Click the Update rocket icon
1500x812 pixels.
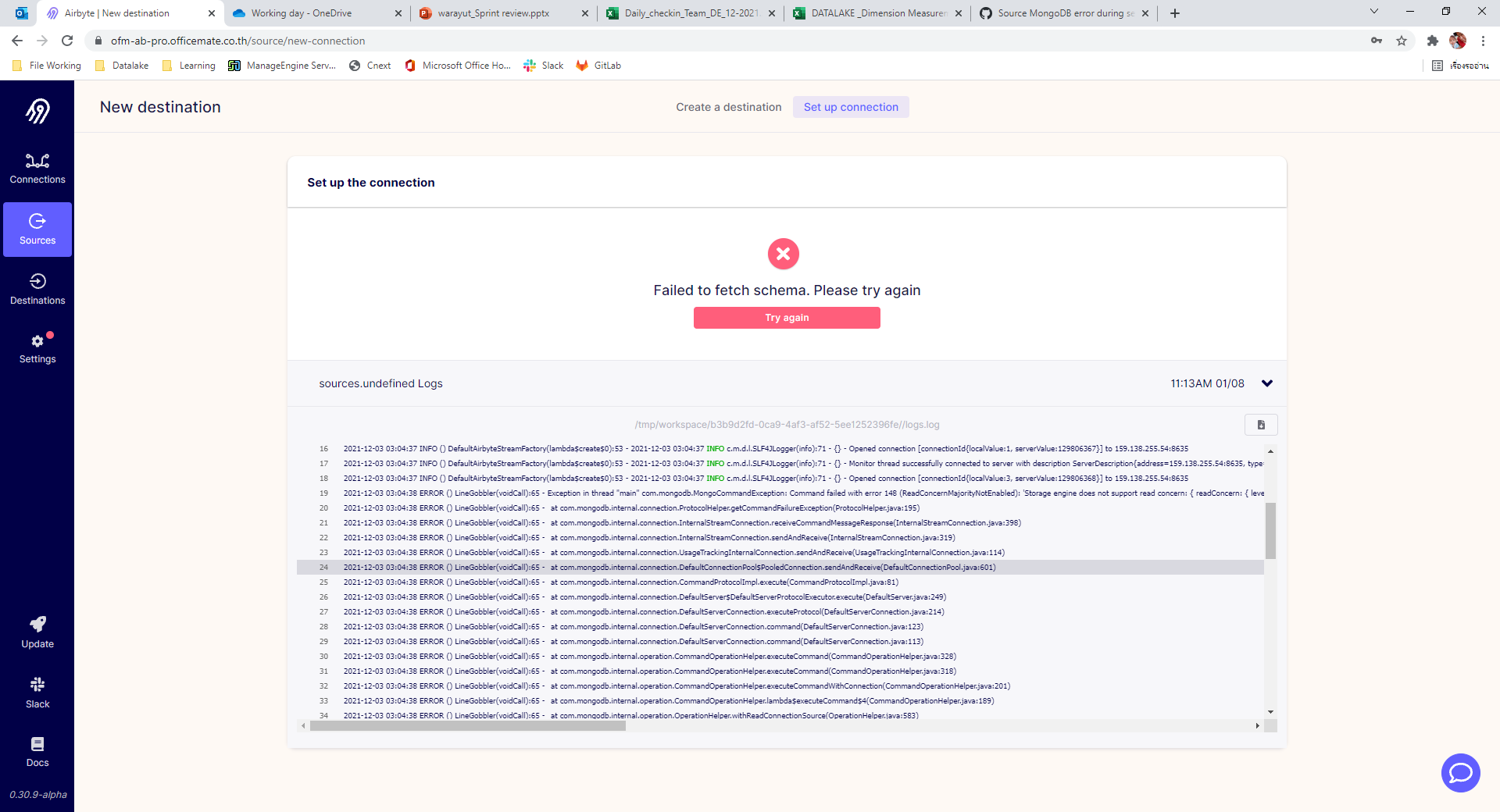pyautogui.click(x=37, y=625)
